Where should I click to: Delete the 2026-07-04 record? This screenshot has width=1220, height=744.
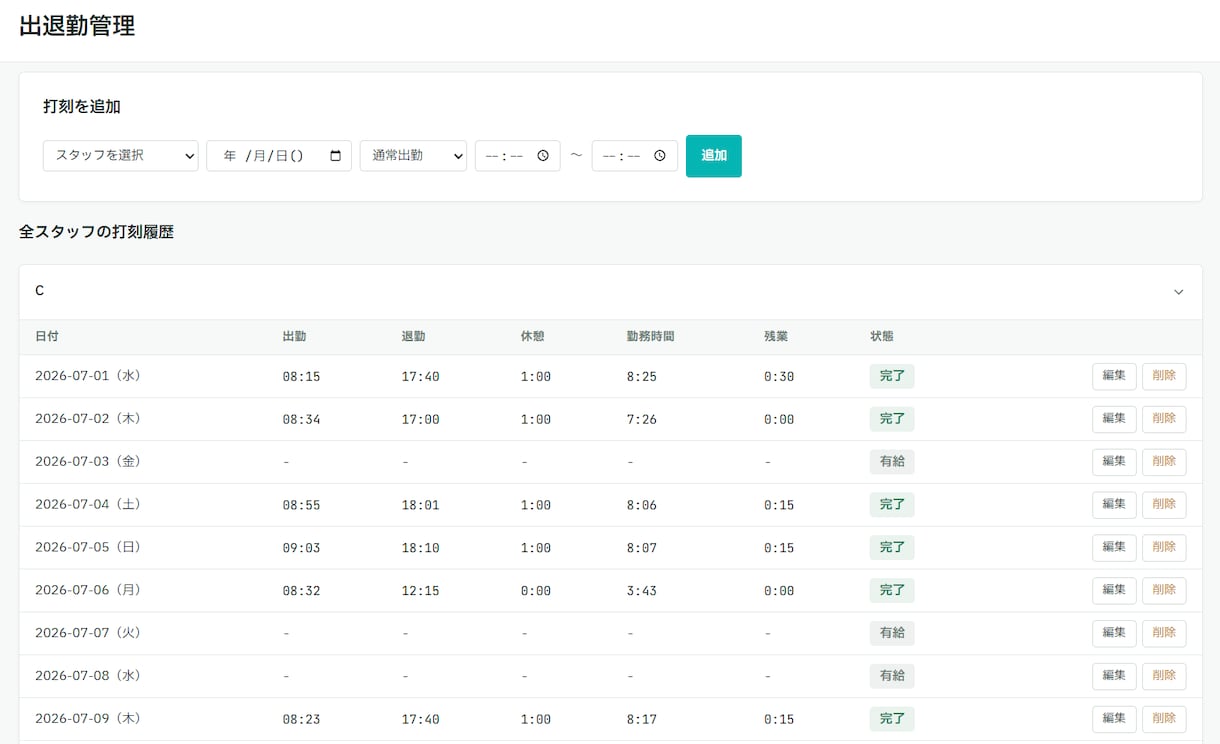click(x=1164, y=505)
